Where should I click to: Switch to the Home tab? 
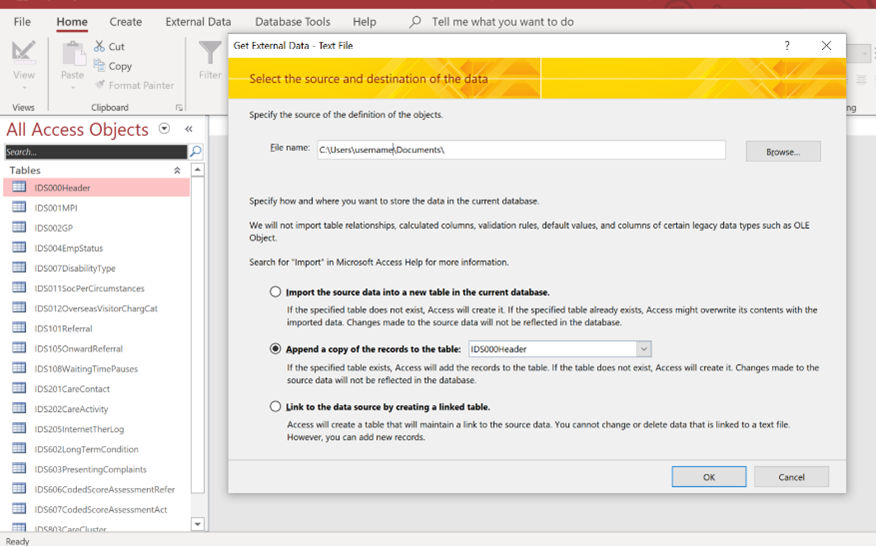point(72,22)
